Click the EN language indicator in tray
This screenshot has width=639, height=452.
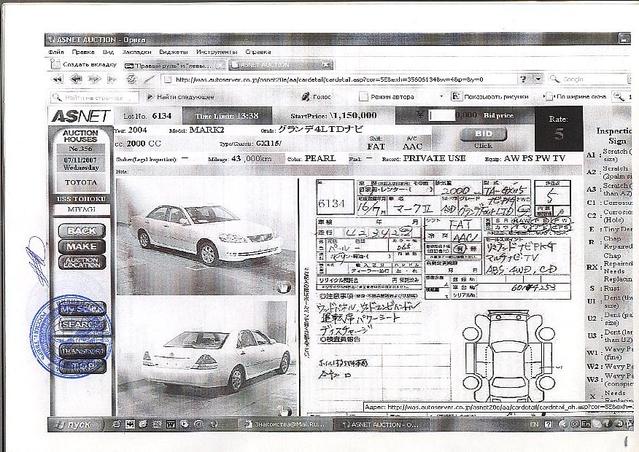[x=534, y=425]
